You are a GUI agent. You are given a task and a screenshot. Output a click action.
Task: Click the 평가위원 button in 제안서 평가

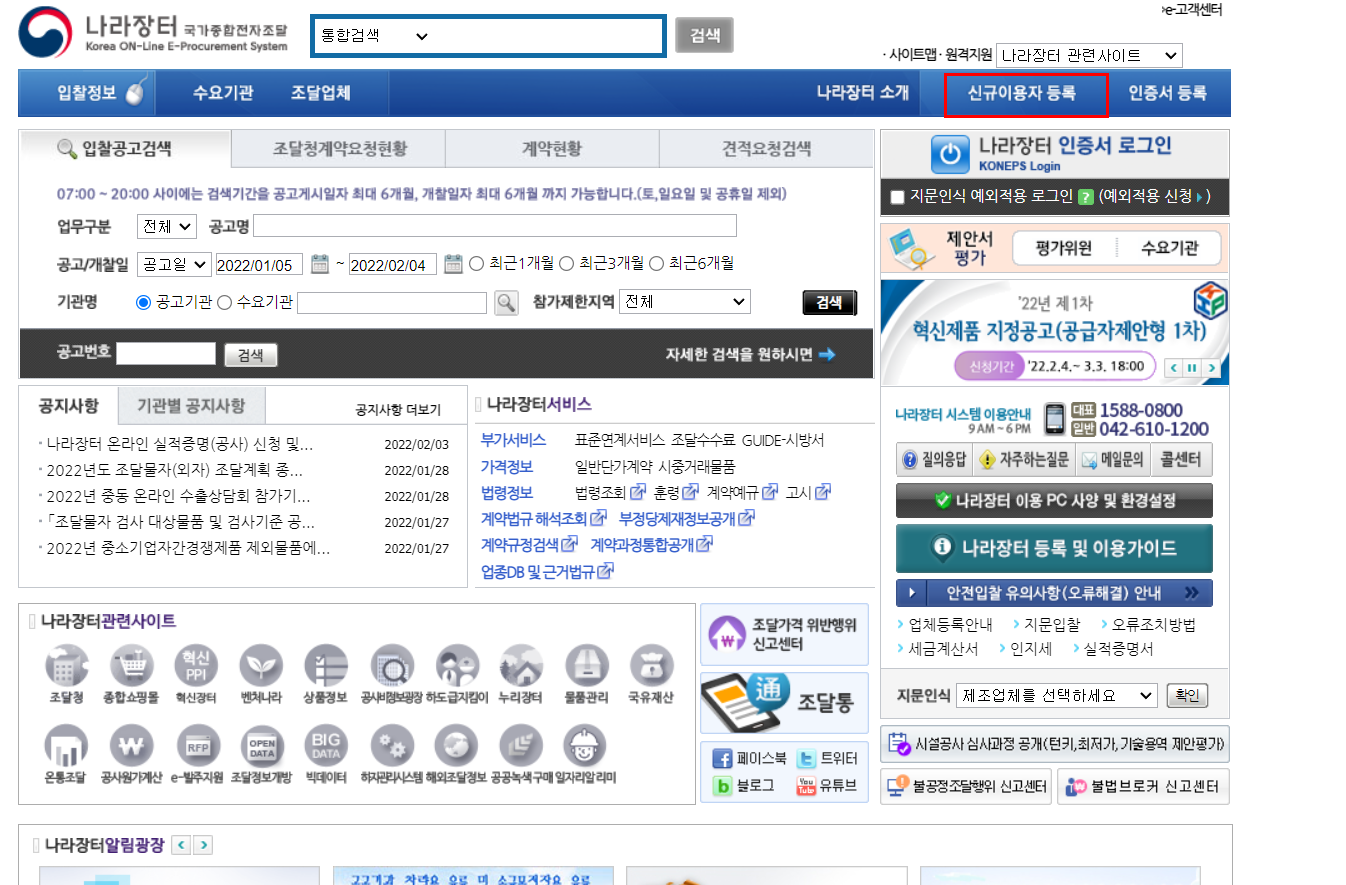(x=1063, y=248)
